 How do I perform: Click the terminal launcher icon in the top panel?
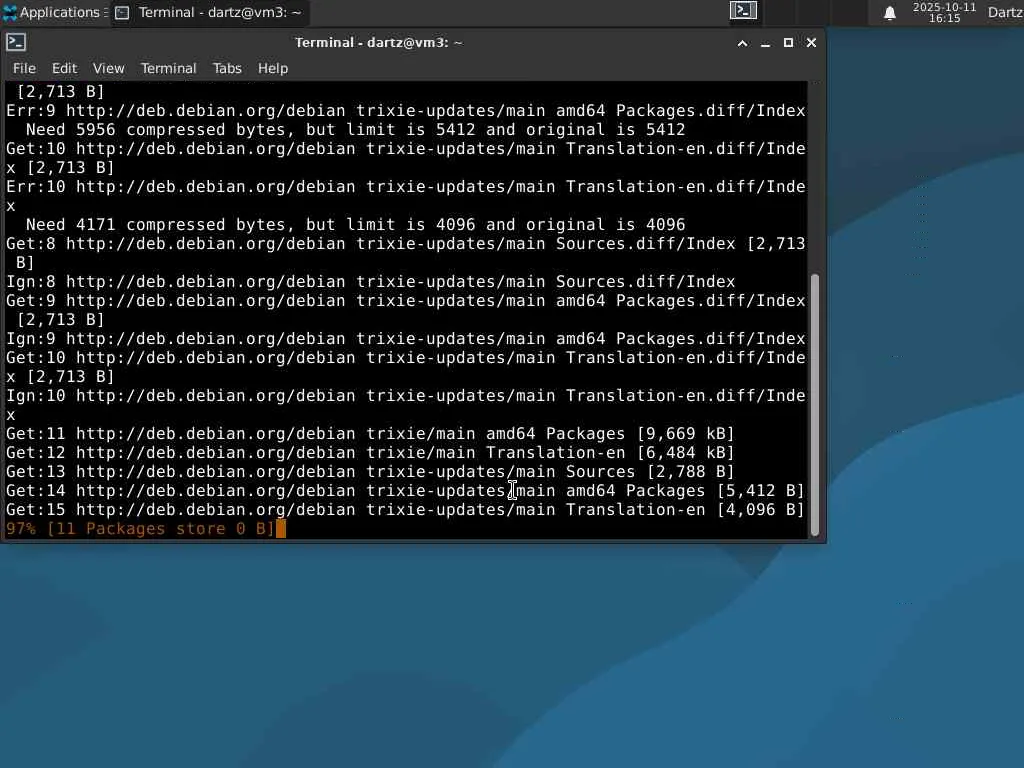(x=743, y=11)
